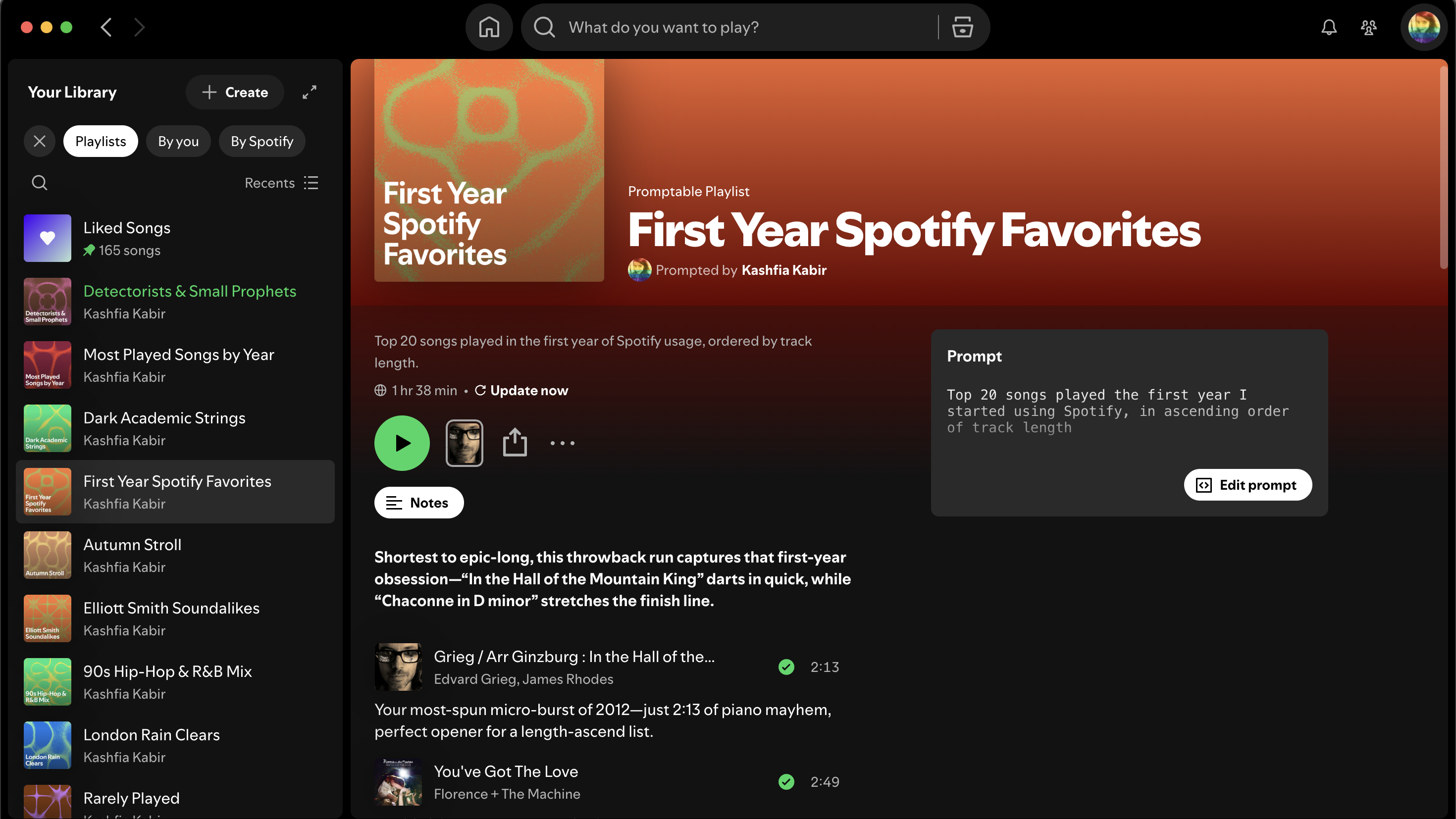Image resolution: width=1456 pixels, height=819 pixels.
Task: Open the Friends Activity icon
Action: pos(1368,27)
